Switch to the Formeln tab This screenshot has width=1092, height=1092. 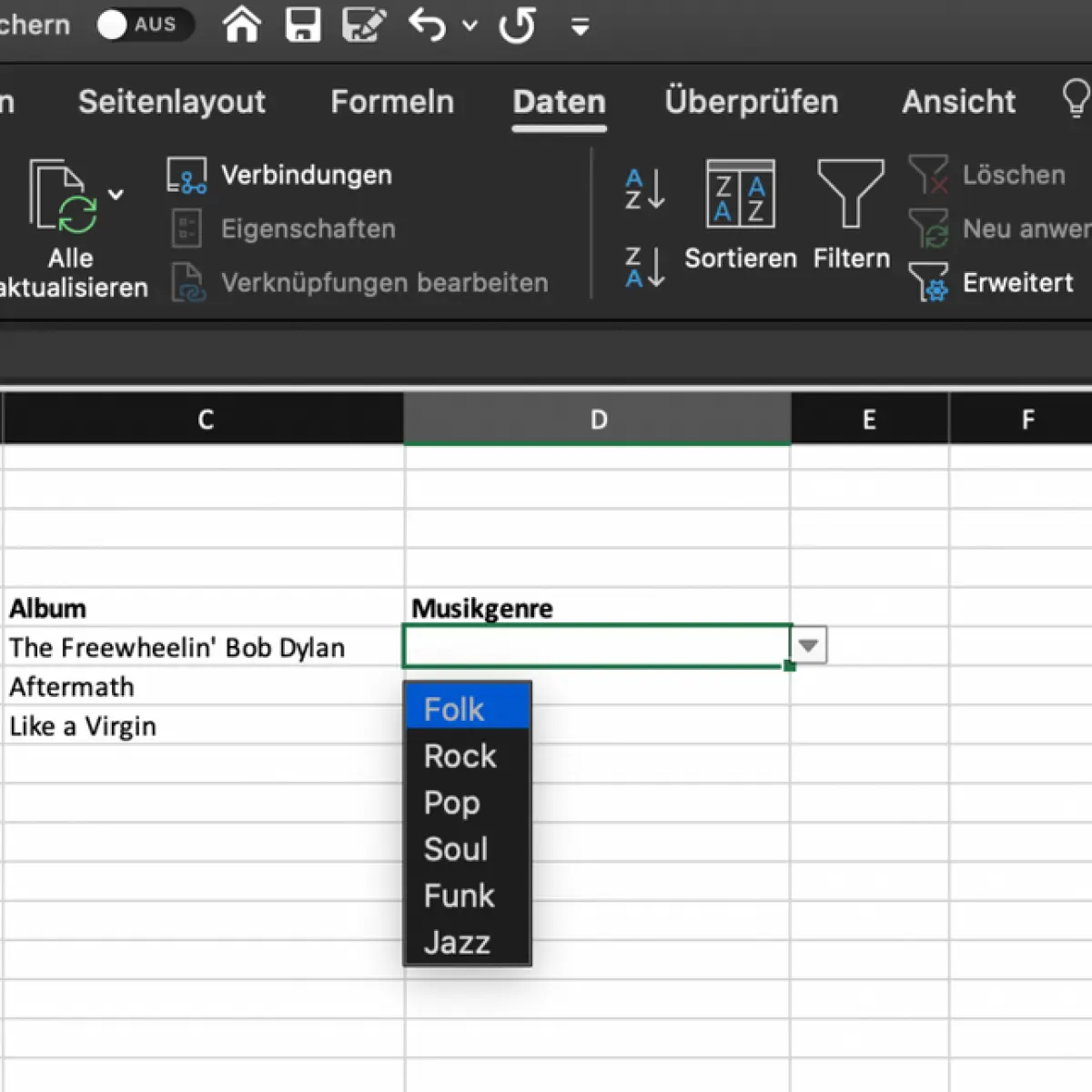392,101
